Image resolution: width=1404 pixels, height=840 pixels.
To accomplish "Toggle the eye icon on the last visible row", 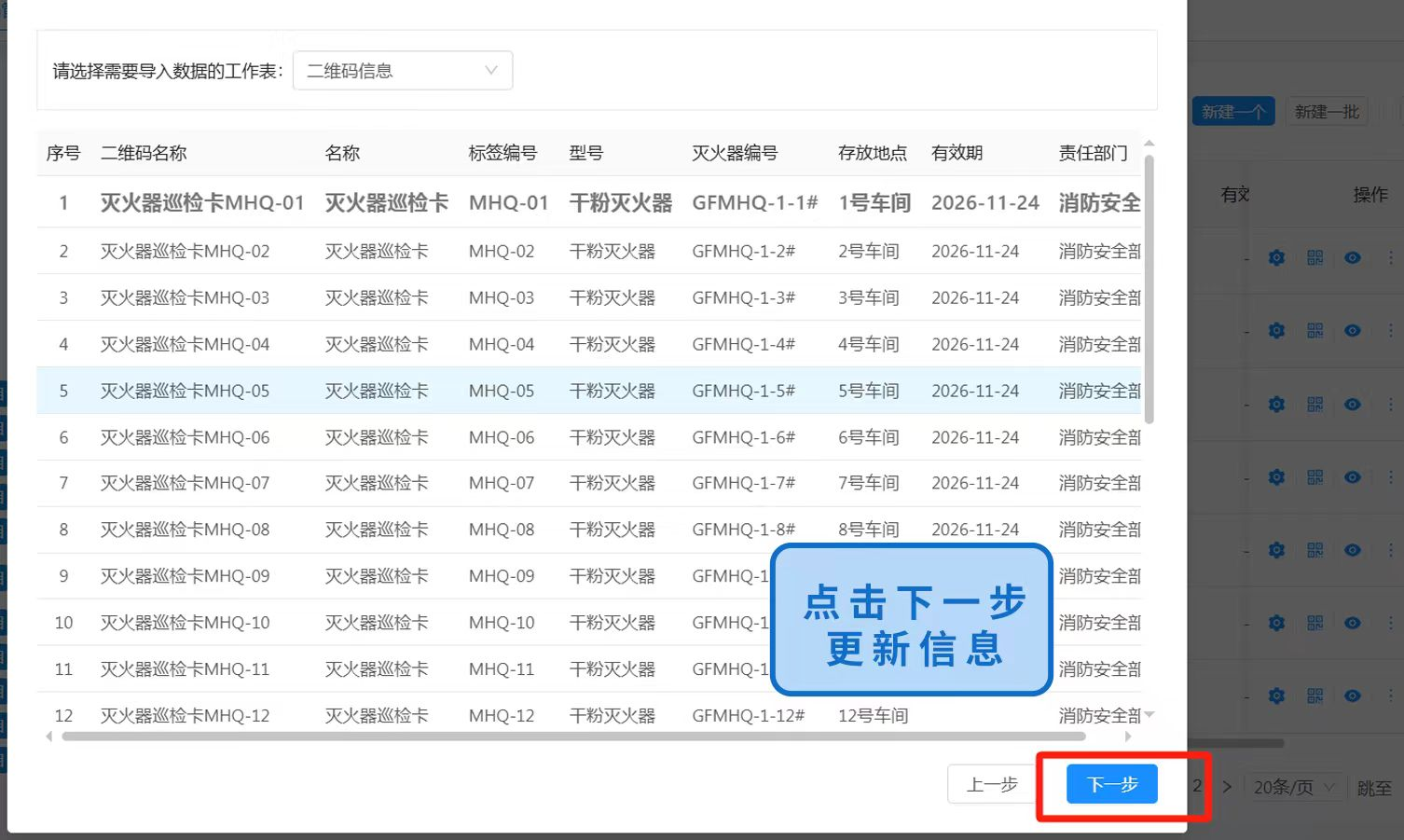I will (x=1352, y=695).
